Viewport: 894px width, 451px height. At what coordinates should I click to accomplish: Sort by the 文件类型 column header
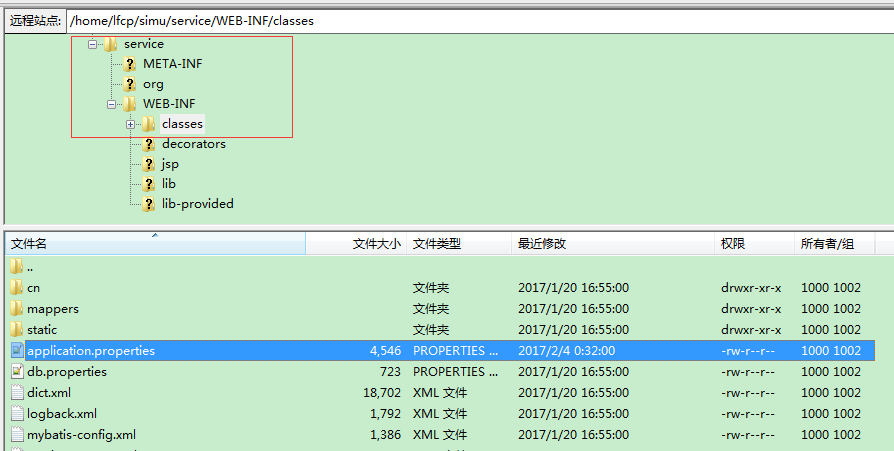tap(459, 243)
